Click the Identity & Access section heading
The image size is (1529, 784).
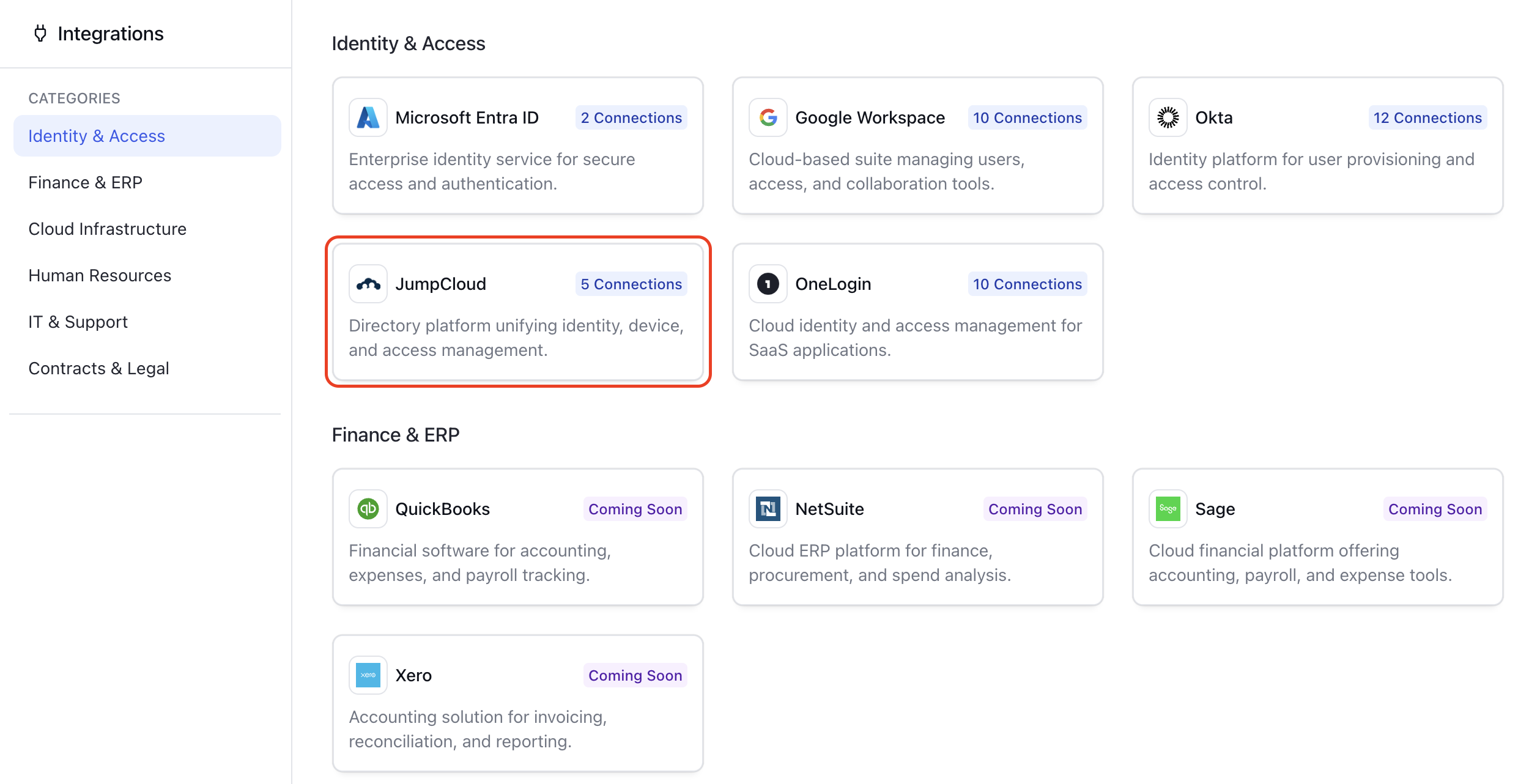(x=408, y=43)
